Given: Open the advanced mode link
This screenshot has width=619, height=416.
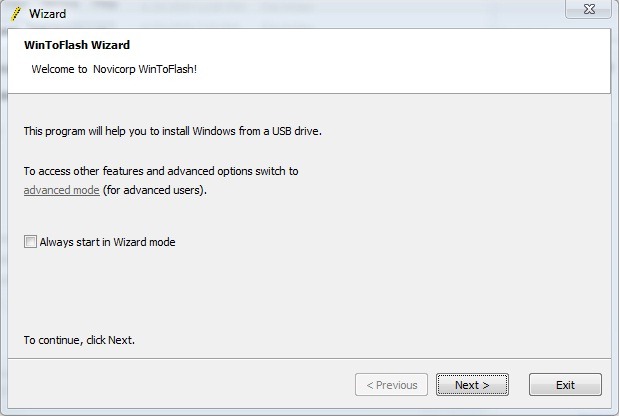Looking at the screenshot, I should pos(61,190).
